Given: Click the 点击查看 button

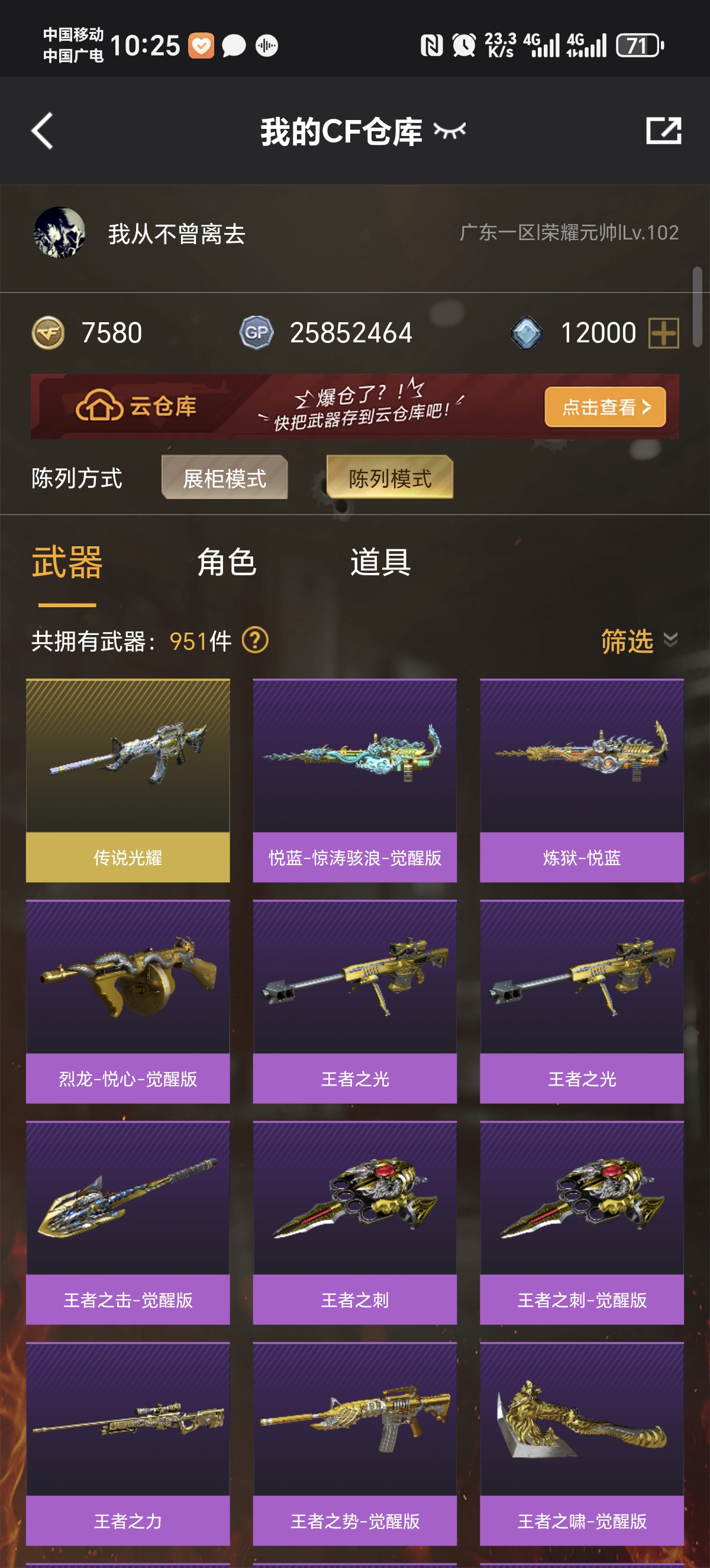Looking at the screenshot, I should 605,407.
